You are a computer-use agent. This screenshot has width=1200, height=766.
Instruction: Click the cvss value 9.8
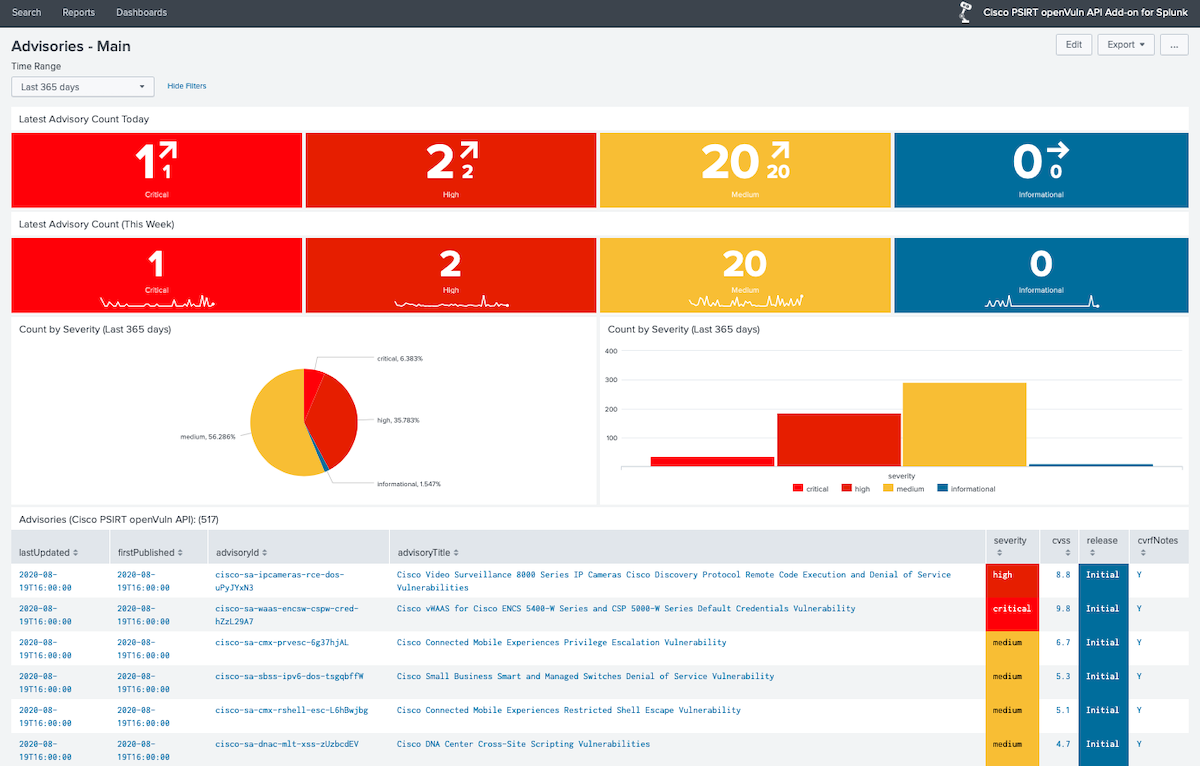[x=1062, y=608]
